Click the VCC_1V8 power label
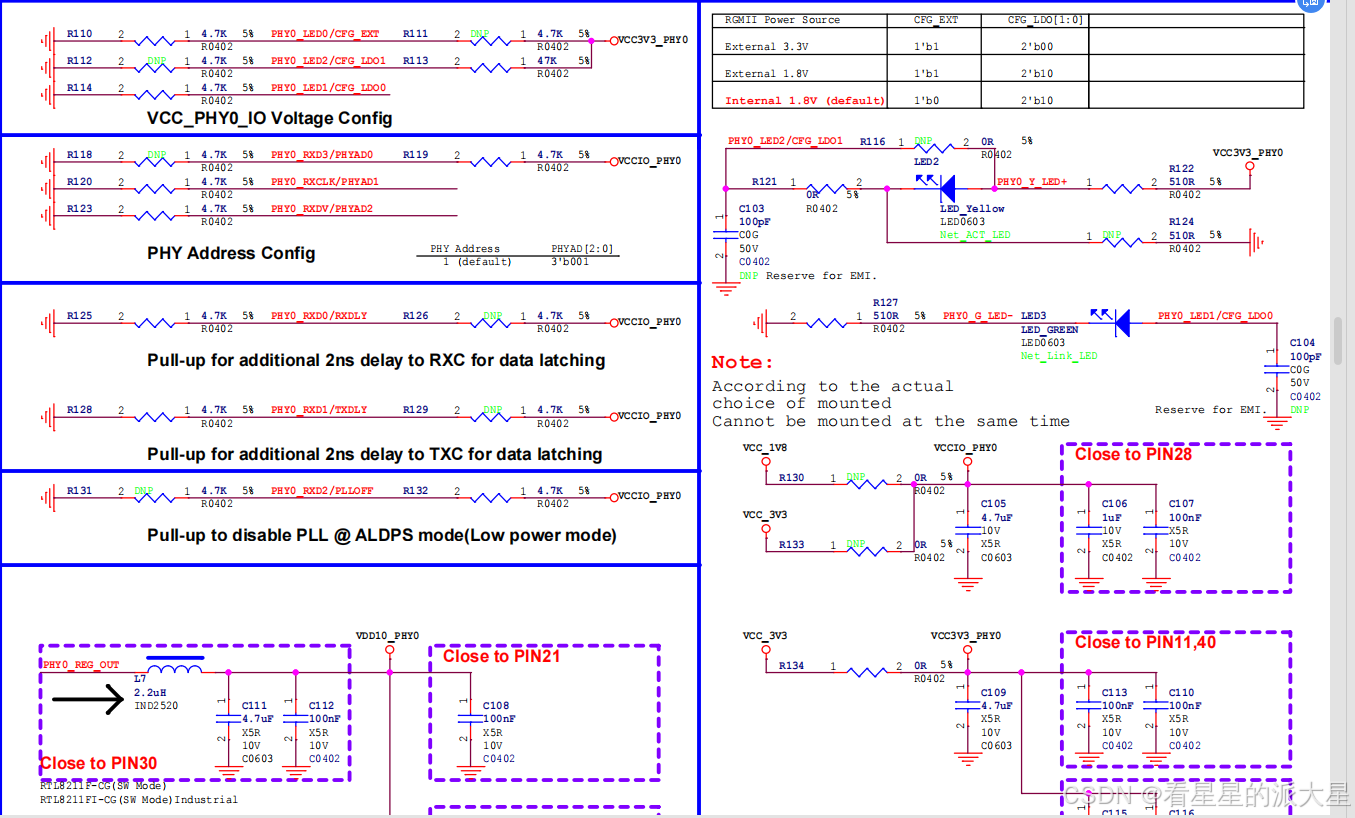This screenshot has height=818, width=1355. coord(765,448)
